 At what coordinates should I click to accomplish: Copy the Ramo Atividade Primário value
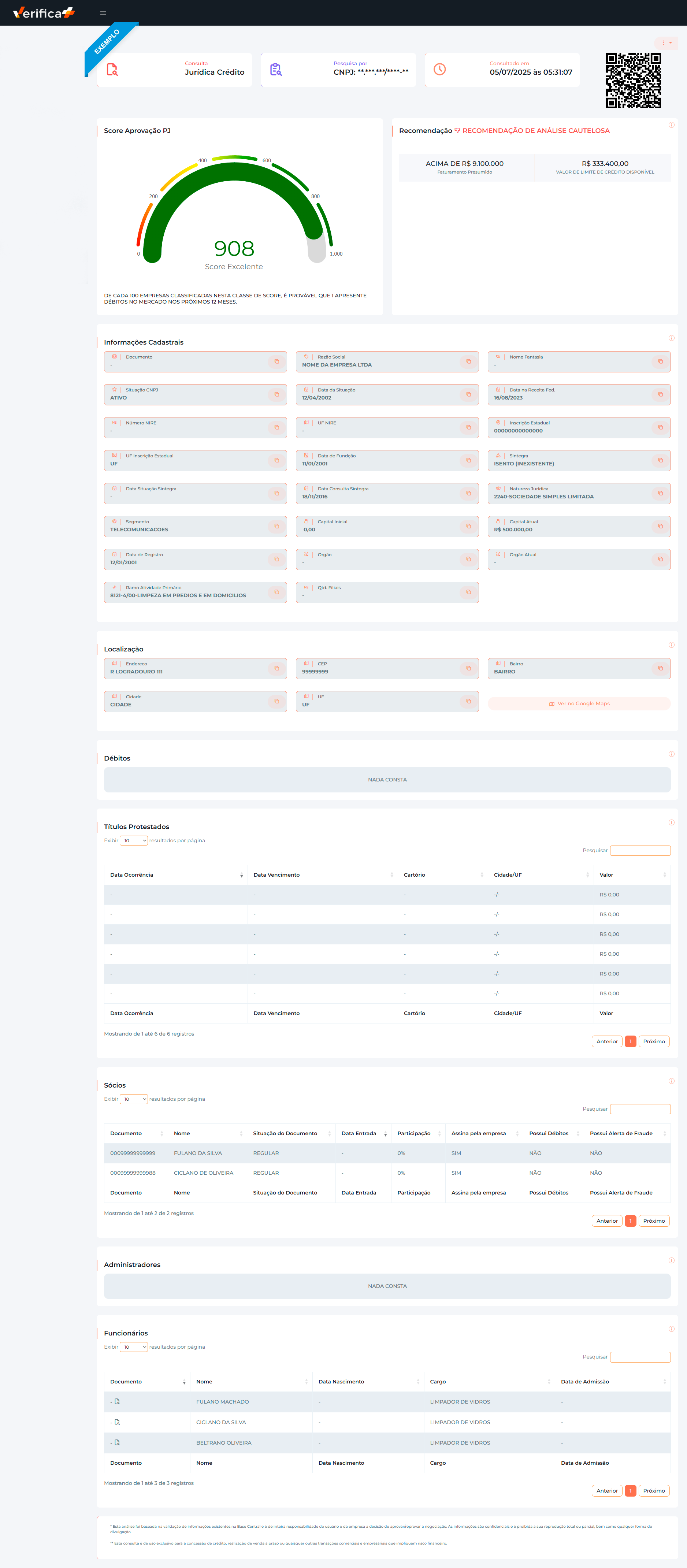(276, 592)
